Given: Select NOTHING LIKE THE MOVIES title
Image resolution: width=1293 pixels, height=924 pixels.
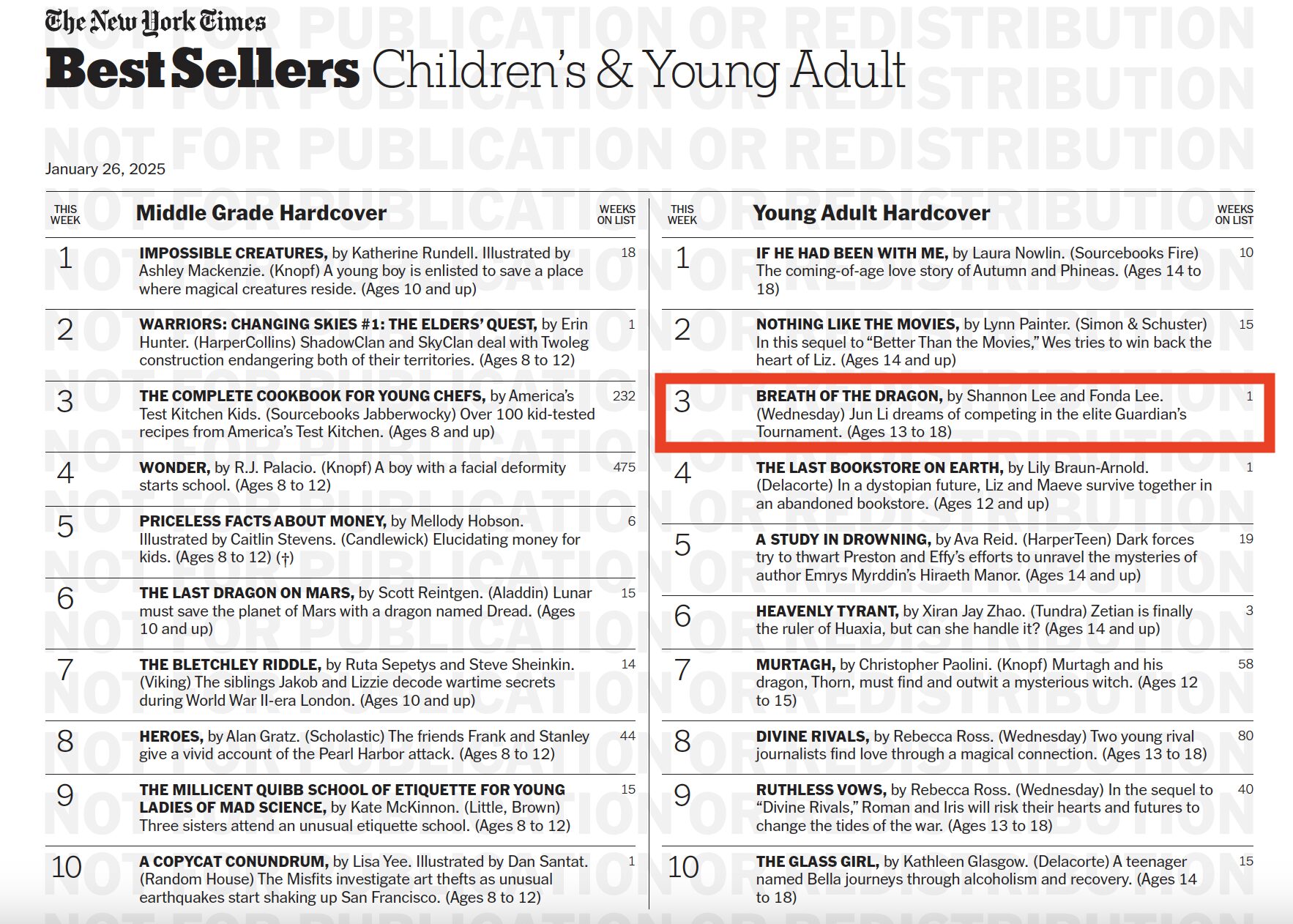Looking at the screenshot, I should [858, 324].
